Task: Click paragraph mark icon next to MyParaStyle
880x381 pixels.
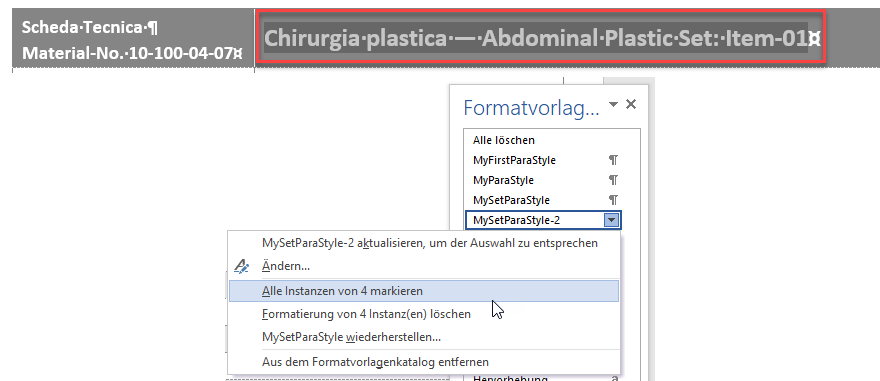Action: (613, 180)
